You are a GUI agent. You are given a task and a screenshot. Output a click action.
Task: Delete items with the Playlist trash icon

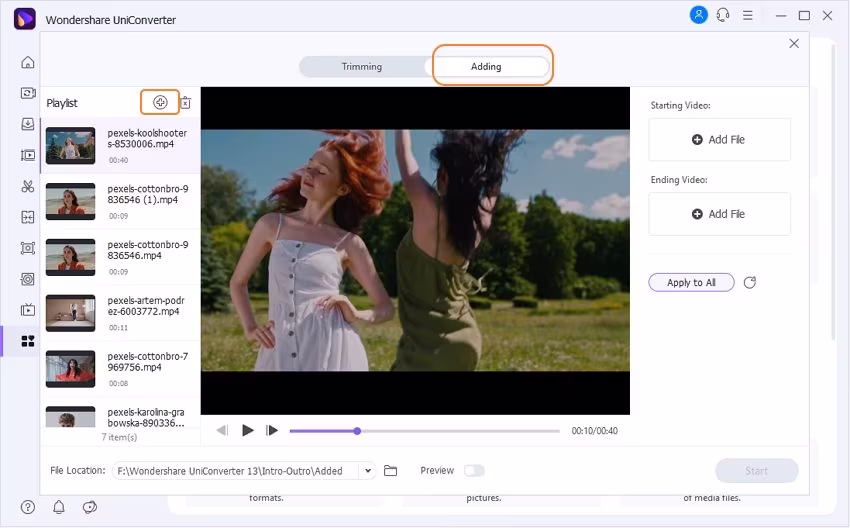pos(185,102)
